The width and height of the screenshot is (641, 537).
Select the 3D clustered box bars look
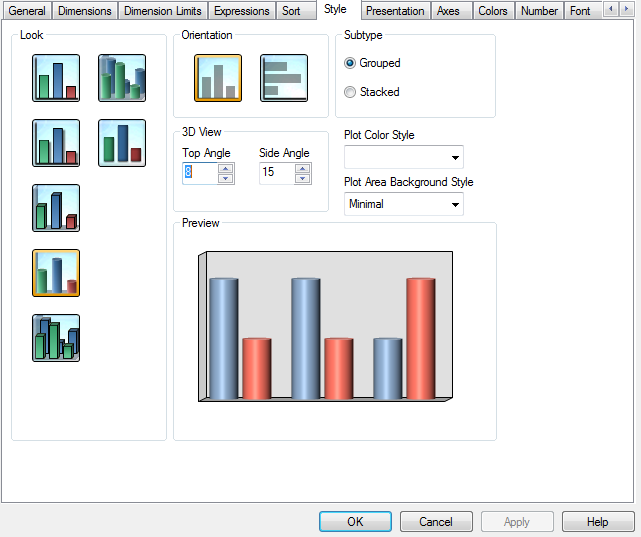pos(56,338)
